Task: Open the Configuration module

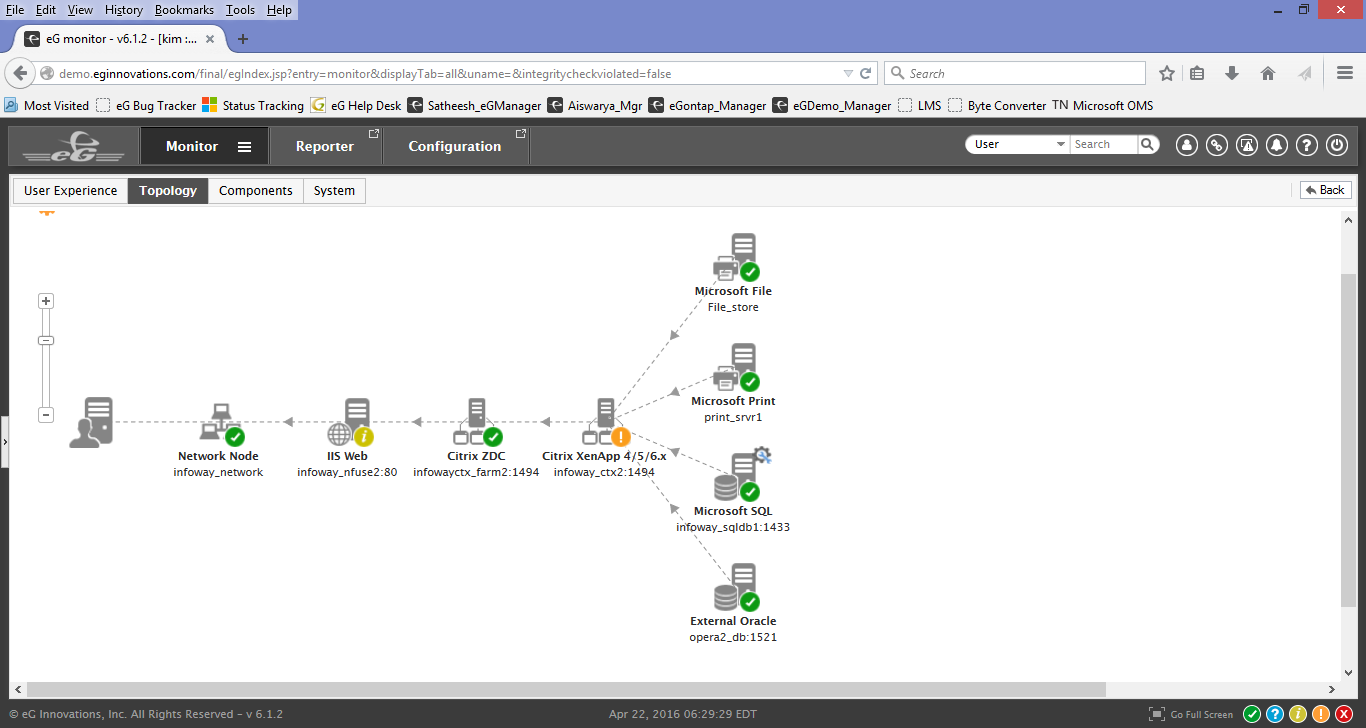Action: [x=455, y=146]
